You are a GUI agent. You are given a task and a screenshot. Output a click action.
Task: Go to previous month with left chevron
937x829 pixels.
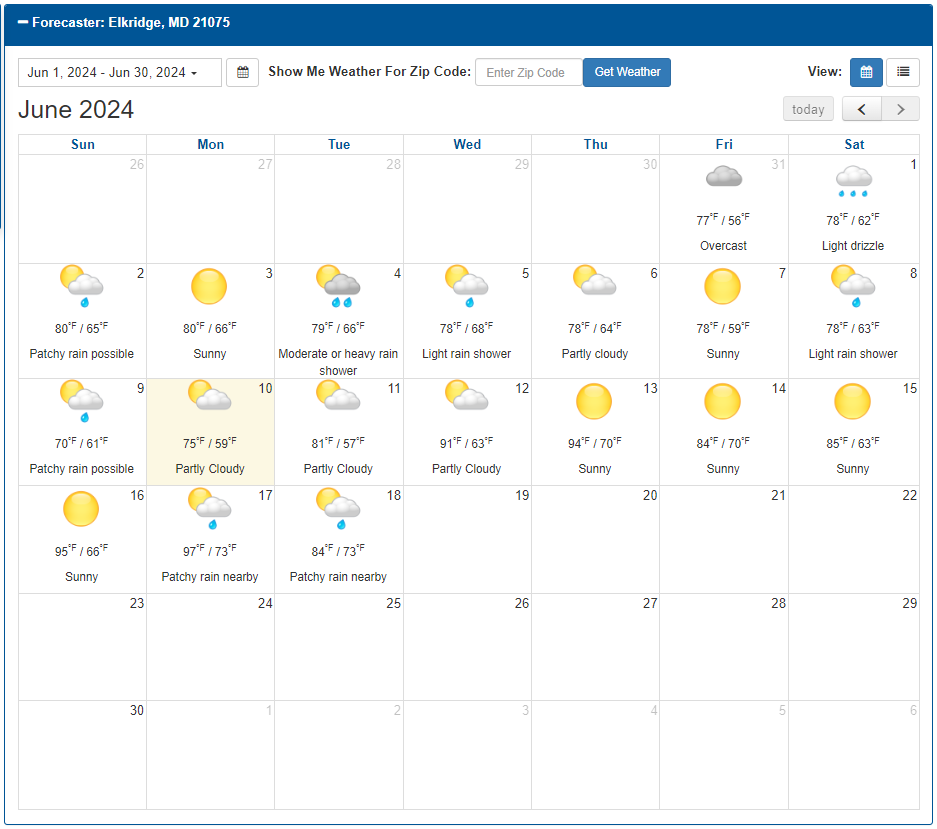pyautogui.click(x=862, y=109)
